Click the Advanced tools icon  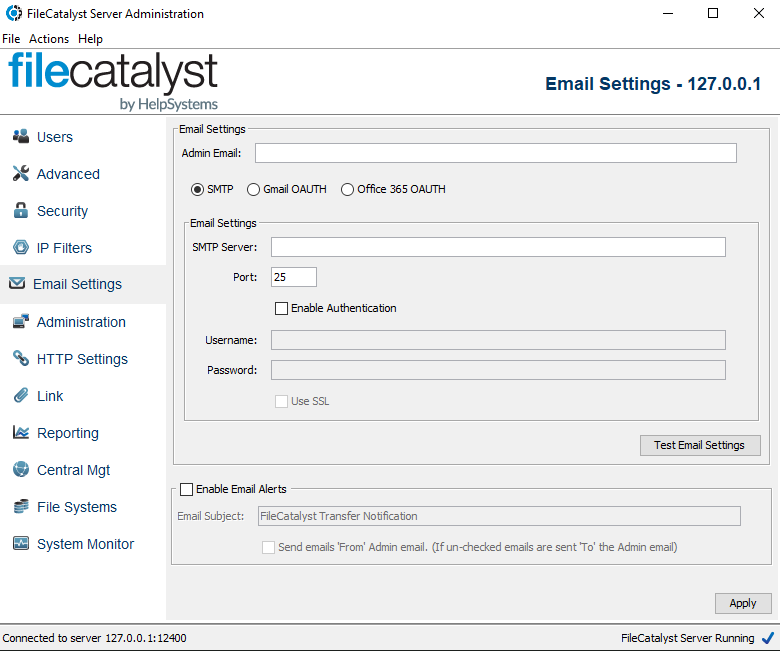(x=21, y=173)
